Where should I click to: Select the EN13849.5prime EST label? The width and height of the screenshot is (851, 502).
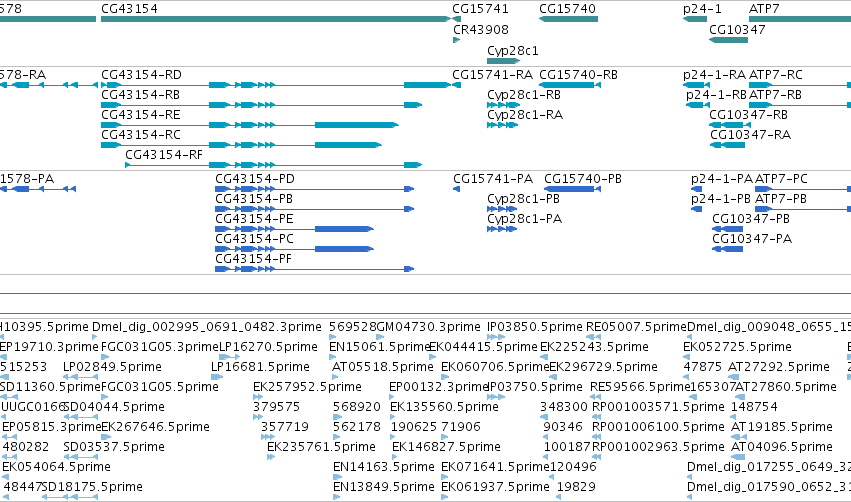384,487
